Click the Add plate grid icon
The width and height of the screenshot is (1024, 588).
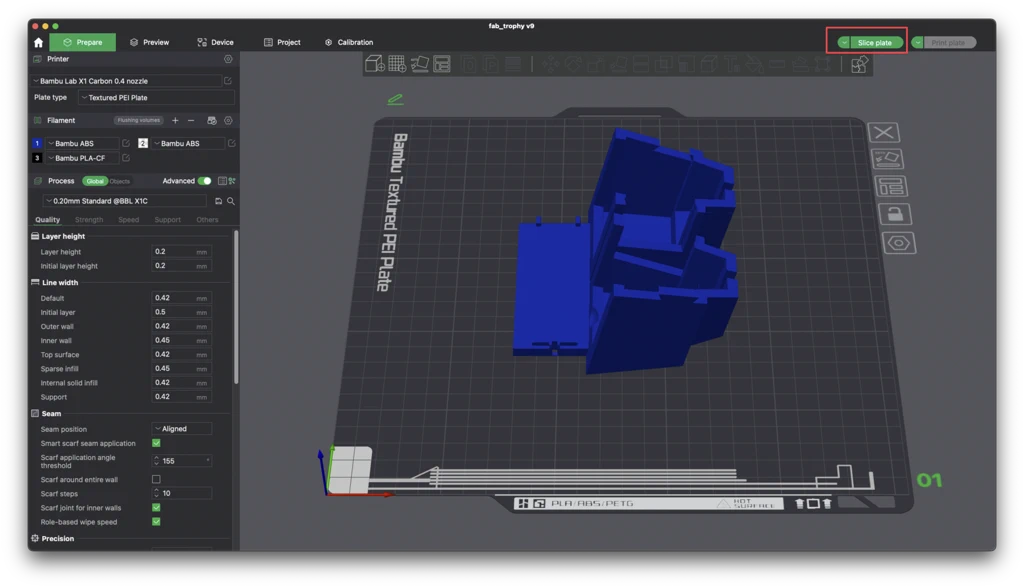pos(396,64)
